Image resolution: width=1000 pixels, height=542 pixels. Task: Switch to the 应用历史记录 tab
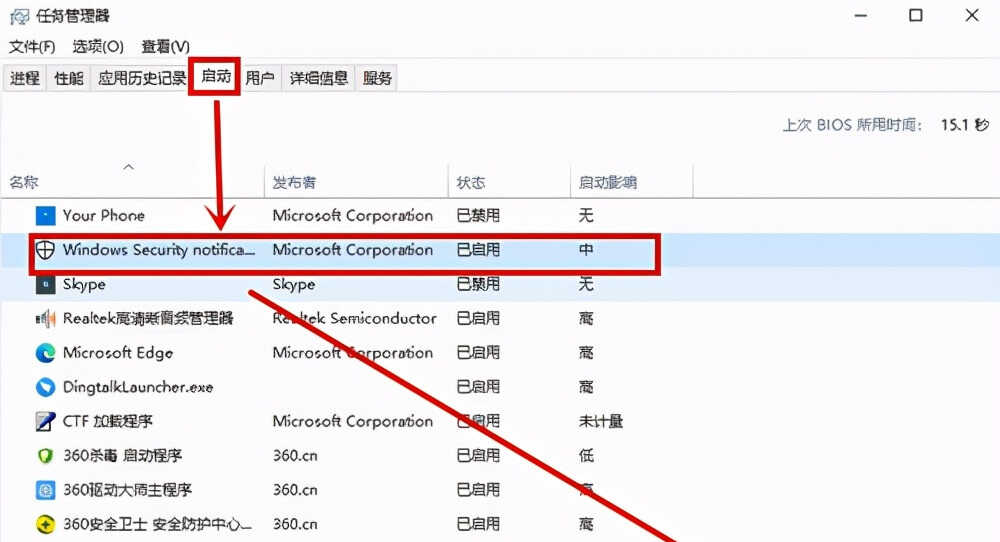[x=142, y=78]
